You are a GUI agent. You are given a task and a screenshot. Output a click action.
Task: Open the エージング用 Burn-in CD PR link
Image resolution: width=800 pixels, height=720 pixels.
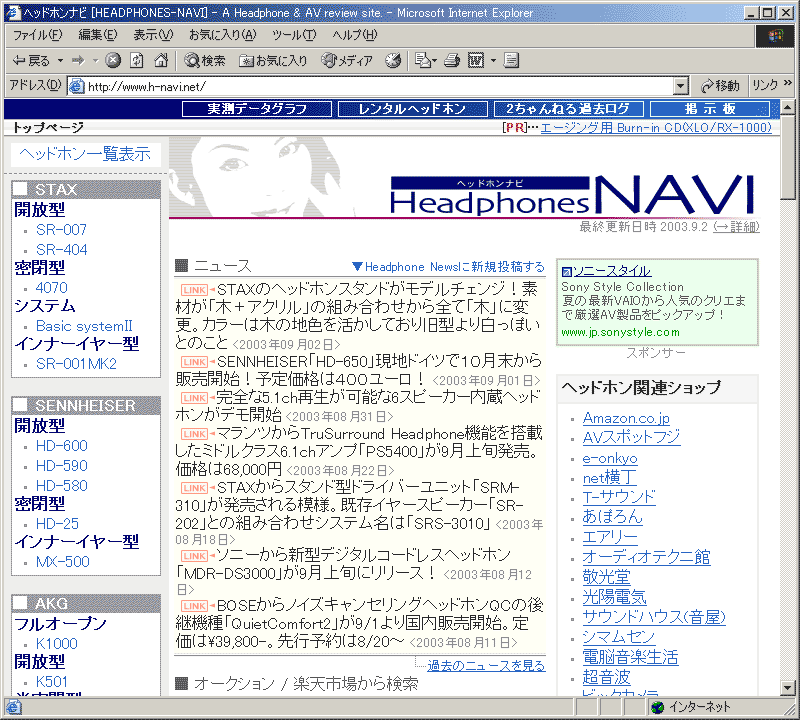[656, 127]
